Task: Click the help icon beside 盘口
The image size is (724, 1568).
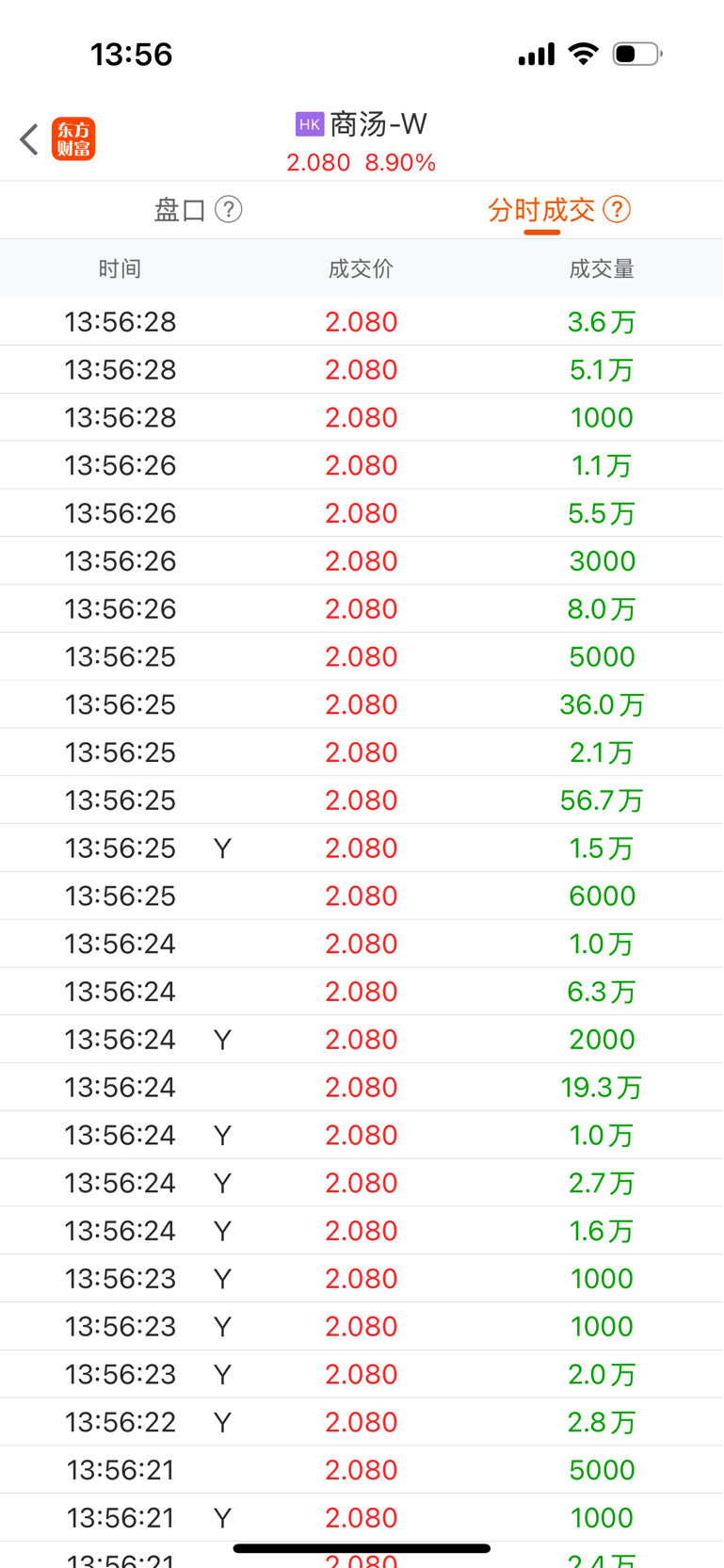Action: (x=229, y=209)
